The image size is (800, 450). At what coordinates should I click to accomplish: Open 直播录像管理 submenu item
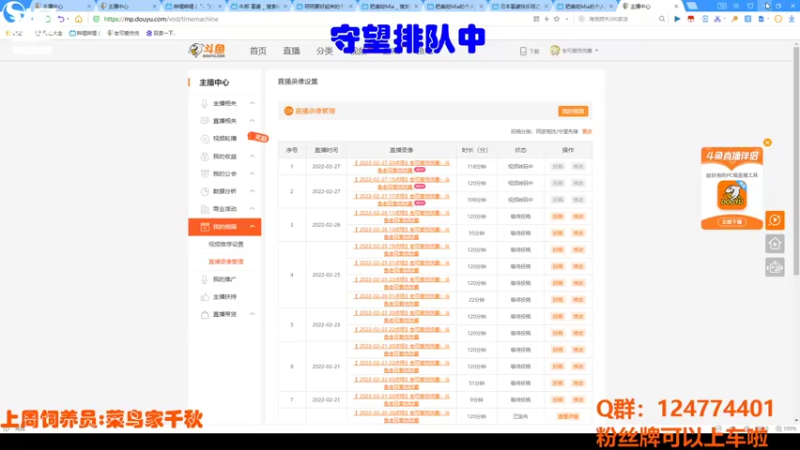(226, 262)
